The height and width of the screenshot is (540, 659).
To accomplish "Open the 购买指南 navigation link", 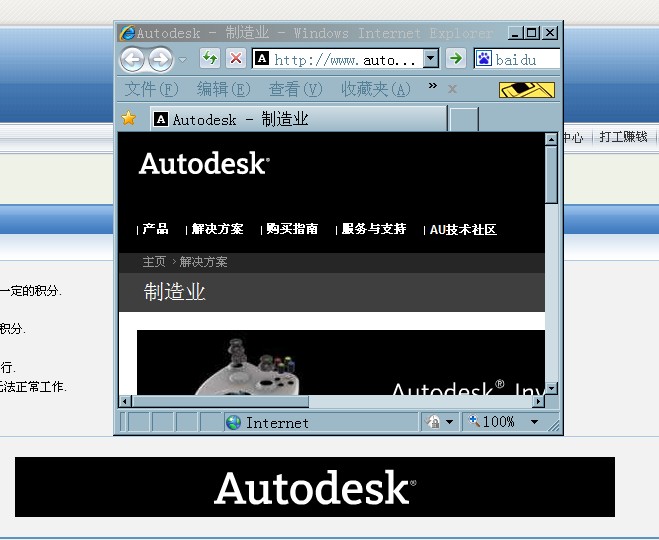I will pyautogui.click(x=292, y=229).
